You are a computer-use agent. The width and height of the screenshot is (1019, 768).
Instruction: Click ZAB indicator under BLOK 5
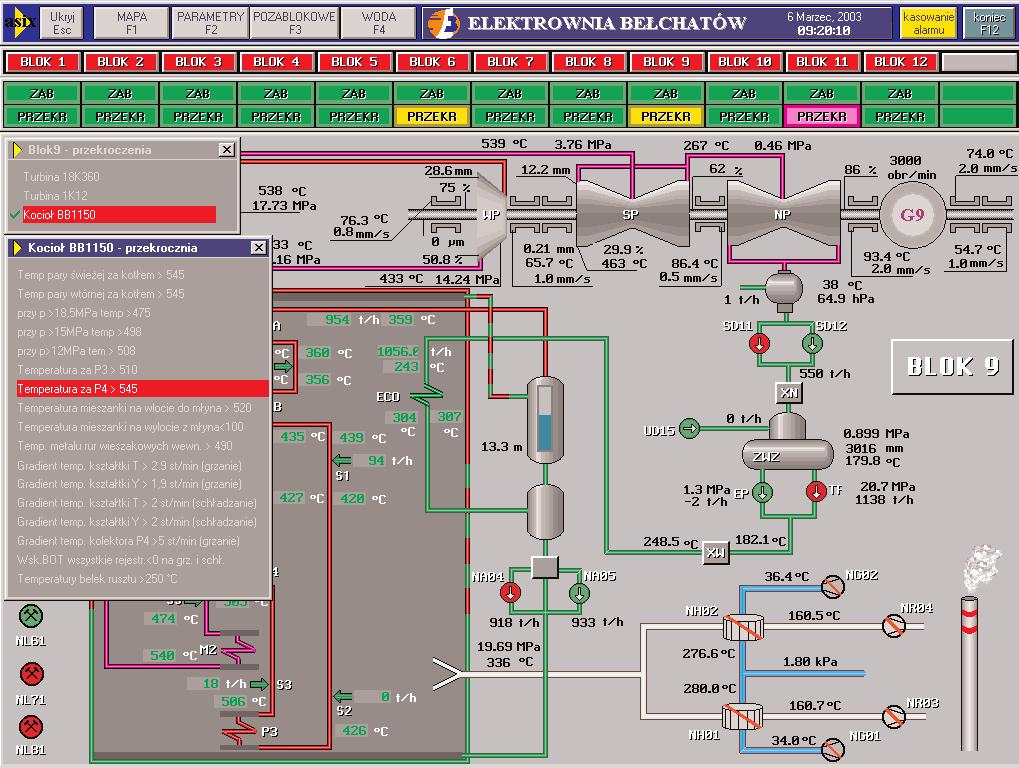(354, 94)
